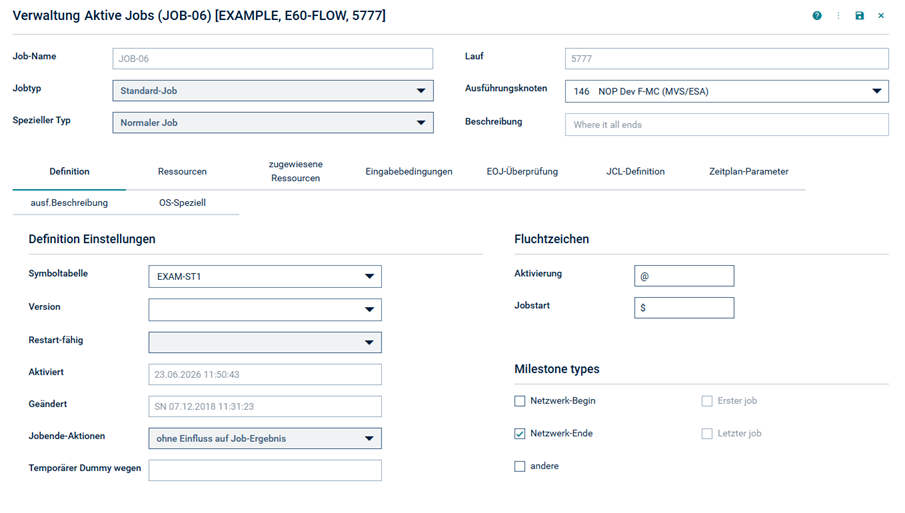The image size is (905, 513).
Task: Close the job management dialog
Action: point(881,16)
